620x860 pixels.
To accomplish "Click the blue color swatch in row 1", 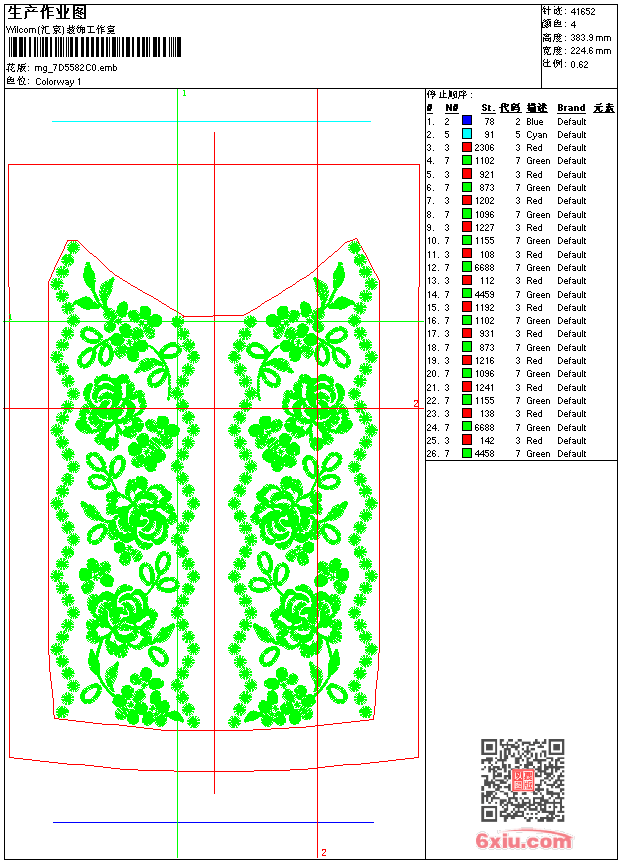I will tap(467, 121).
